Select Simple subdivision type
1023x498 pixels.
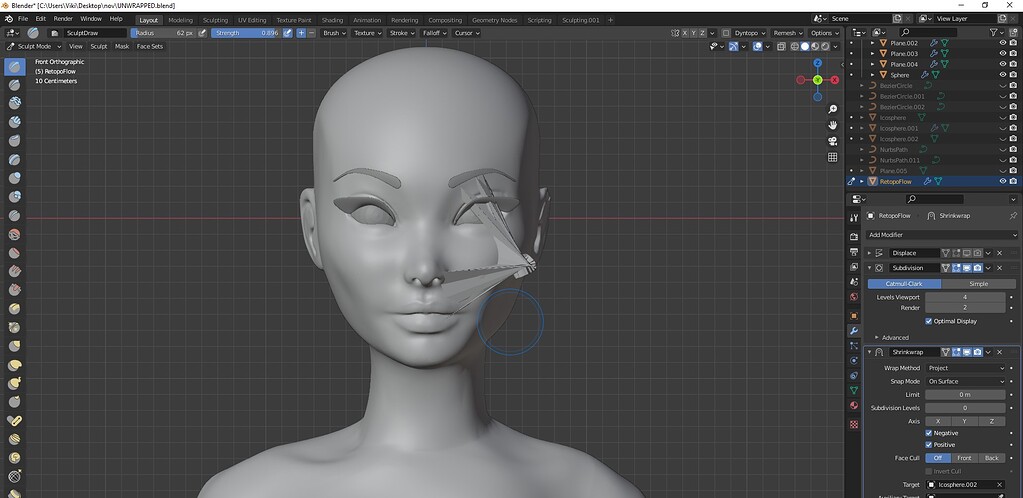tap(979, 284)
